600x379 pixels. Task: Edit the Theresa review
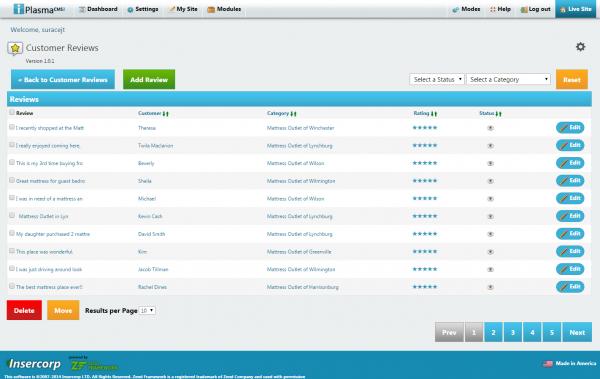570,128
